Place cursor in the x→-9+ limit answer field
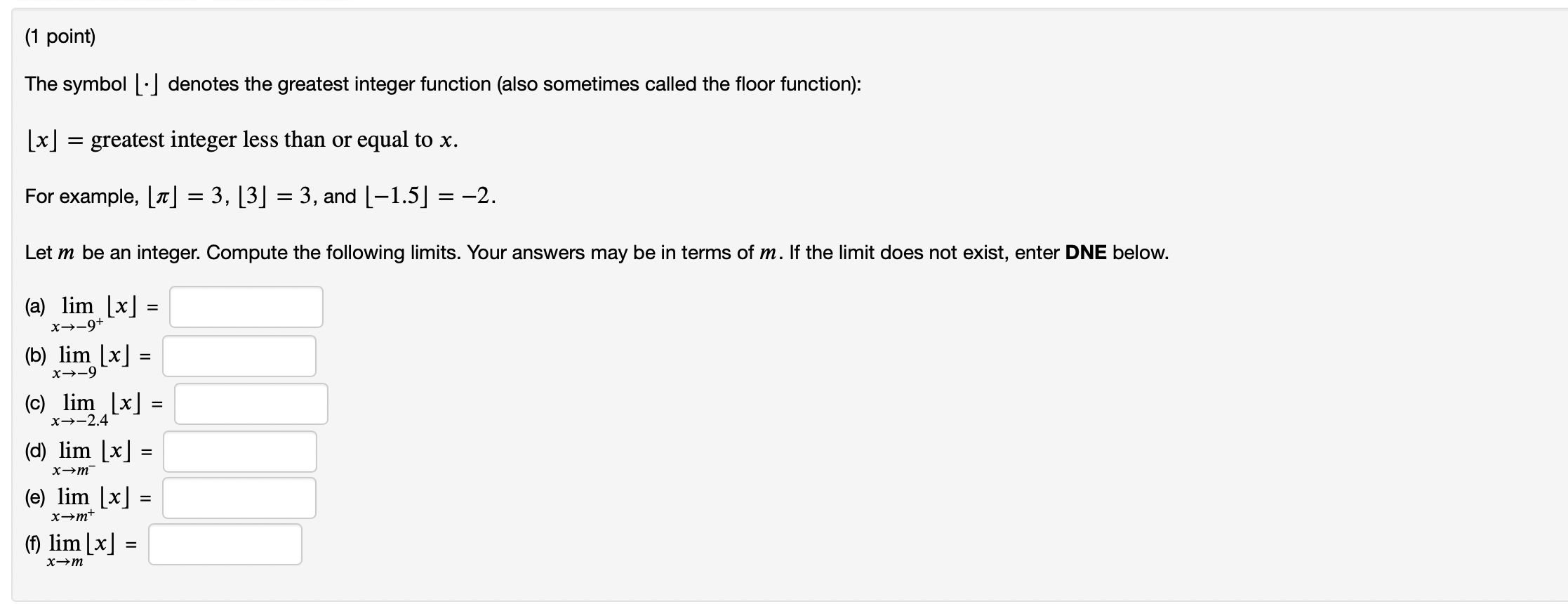Viewport: 1568px width, 604px height. [246, 306]
